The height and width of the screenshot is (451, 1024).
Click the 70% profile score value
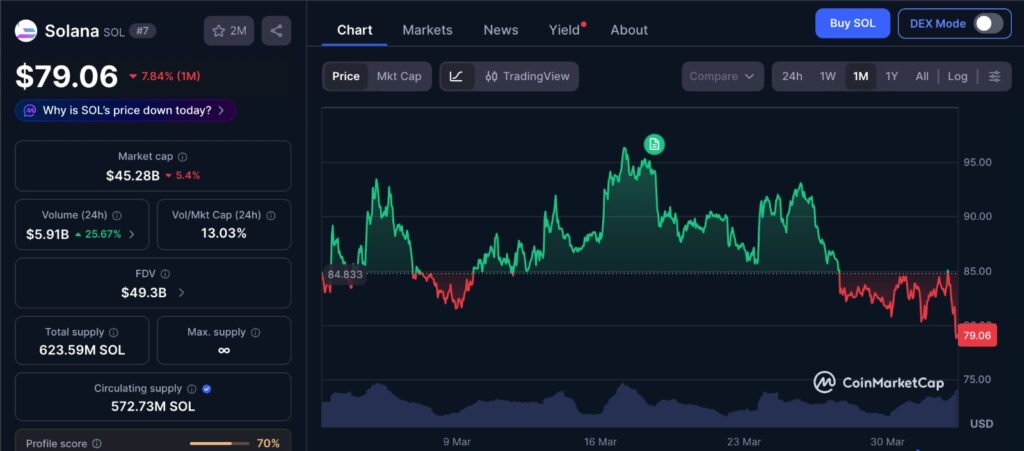pyautogui.click(x=268, y=444)
